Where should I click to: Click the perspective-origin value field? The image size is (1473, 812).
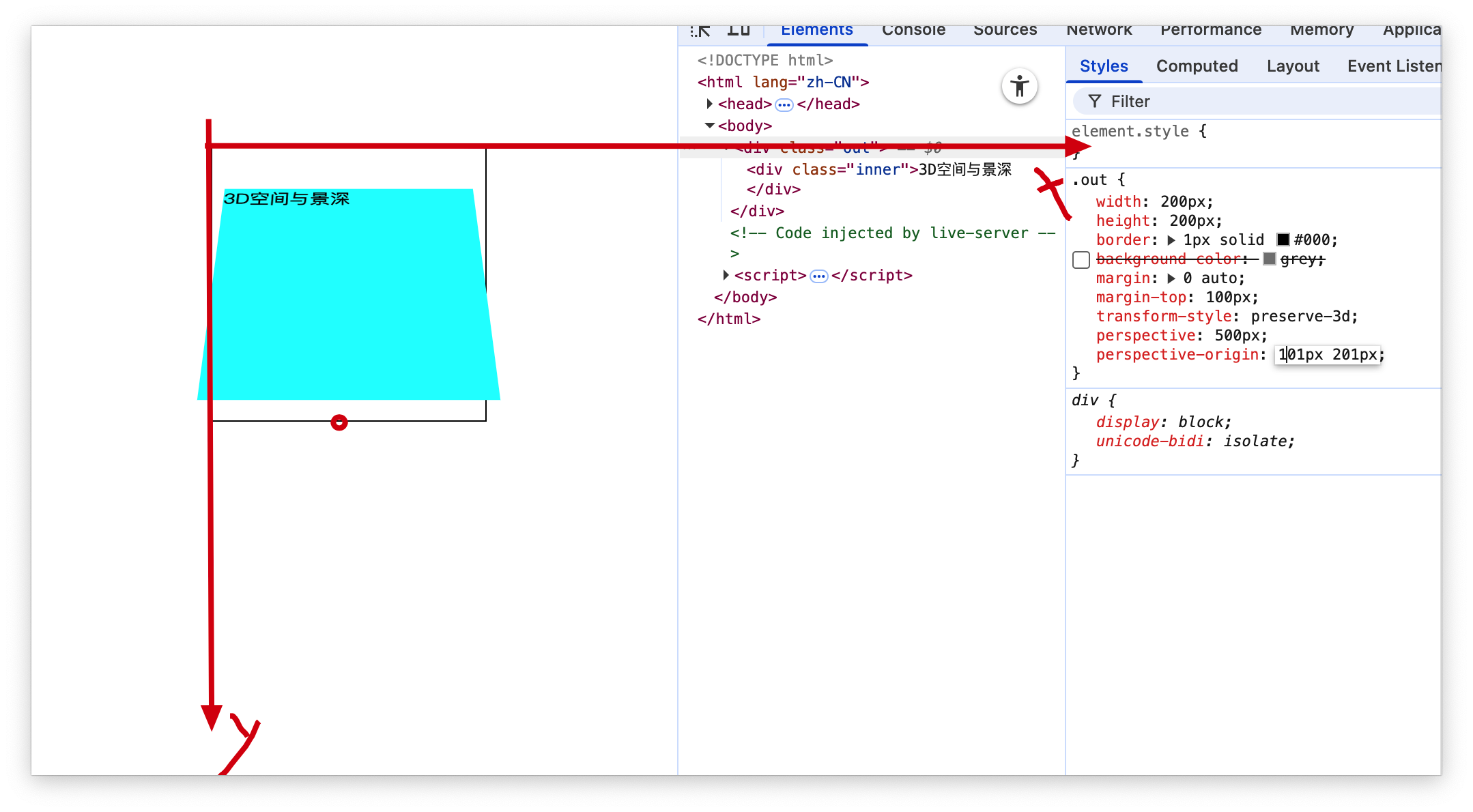pos(1327,355)
